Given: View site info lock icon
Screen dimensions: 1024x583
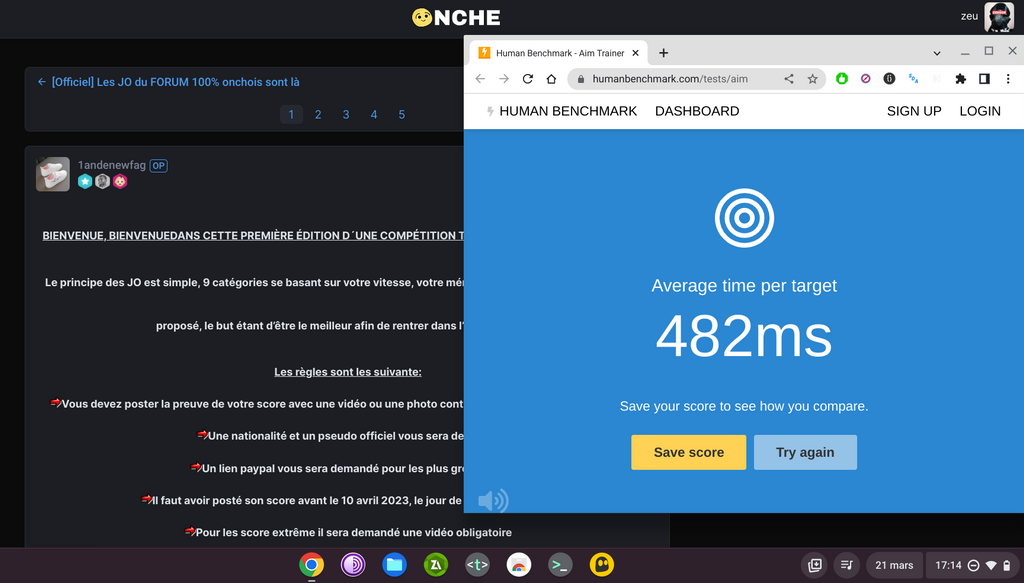Looking at the screenshot, I should (x=581, y=79).
